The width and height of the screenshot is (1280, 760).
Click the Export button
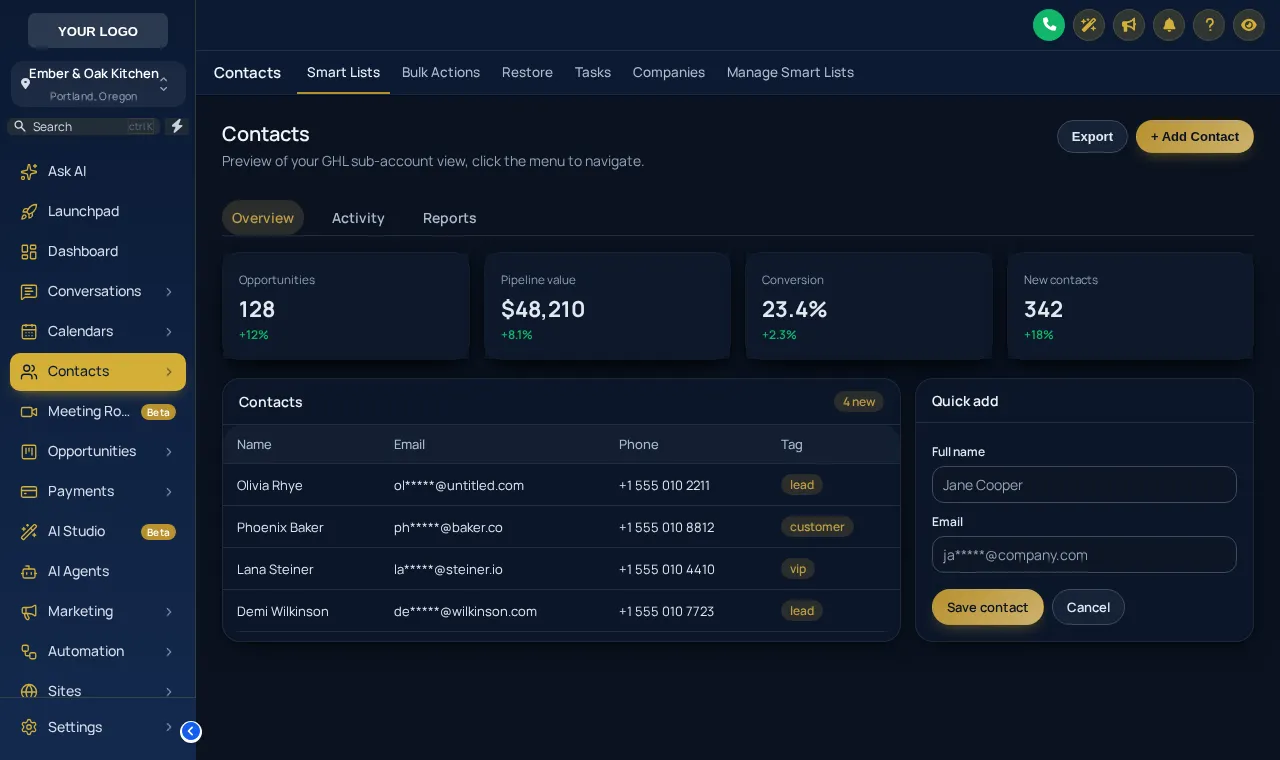coord(1092,136)
